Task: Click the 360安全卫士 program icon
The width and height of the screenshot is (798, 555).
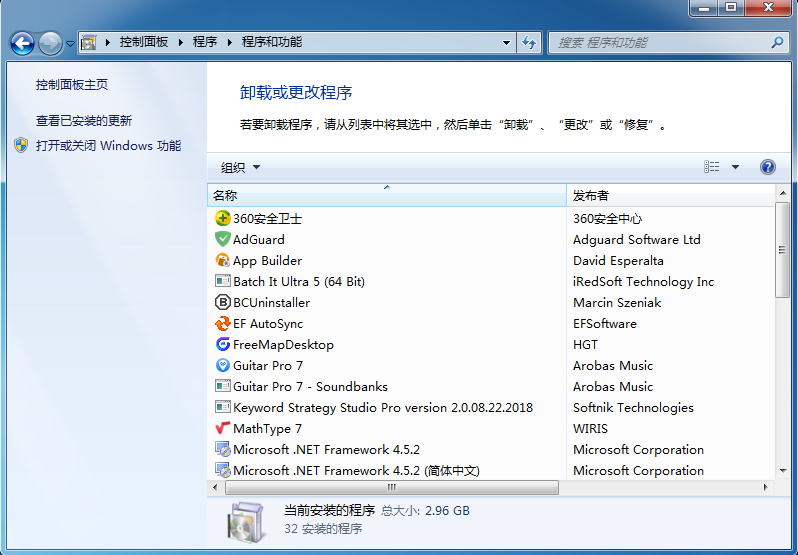Action: click(x=222, y=218)
